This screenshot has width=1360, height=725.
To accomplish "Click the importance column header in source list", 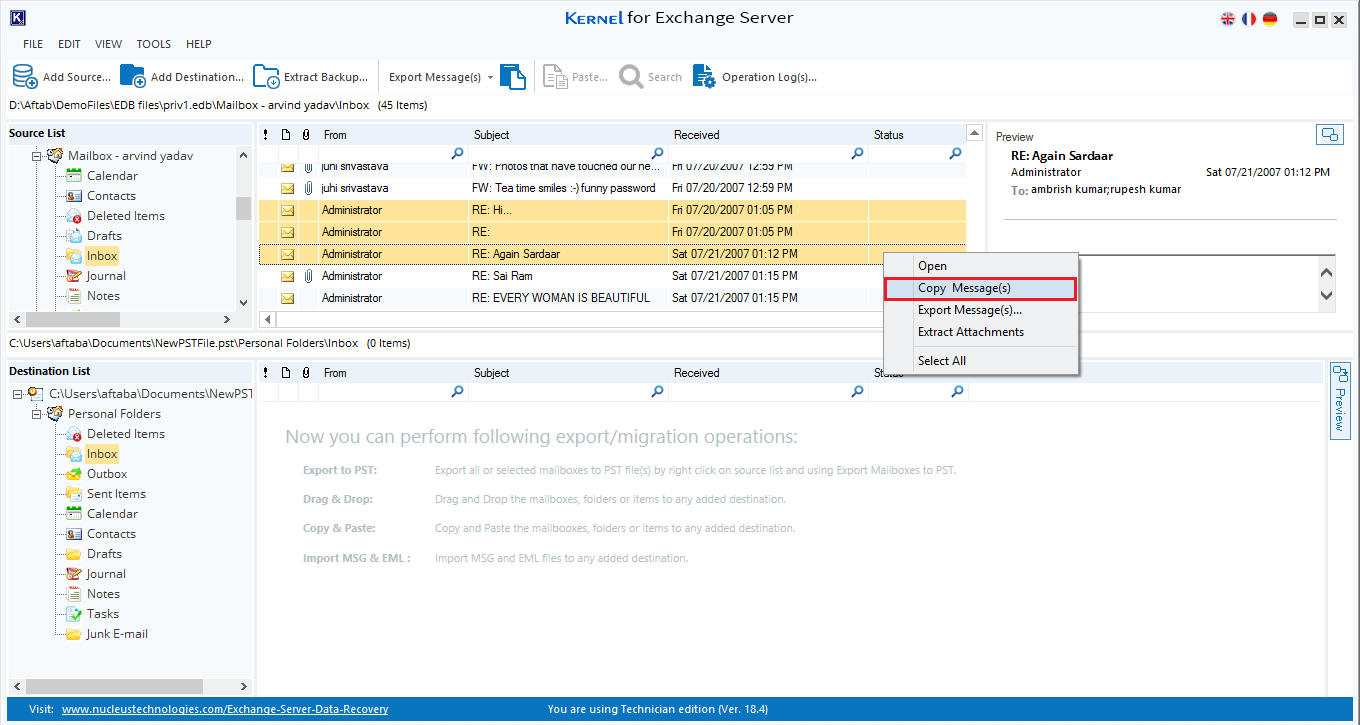I will (x=266, y=134).
